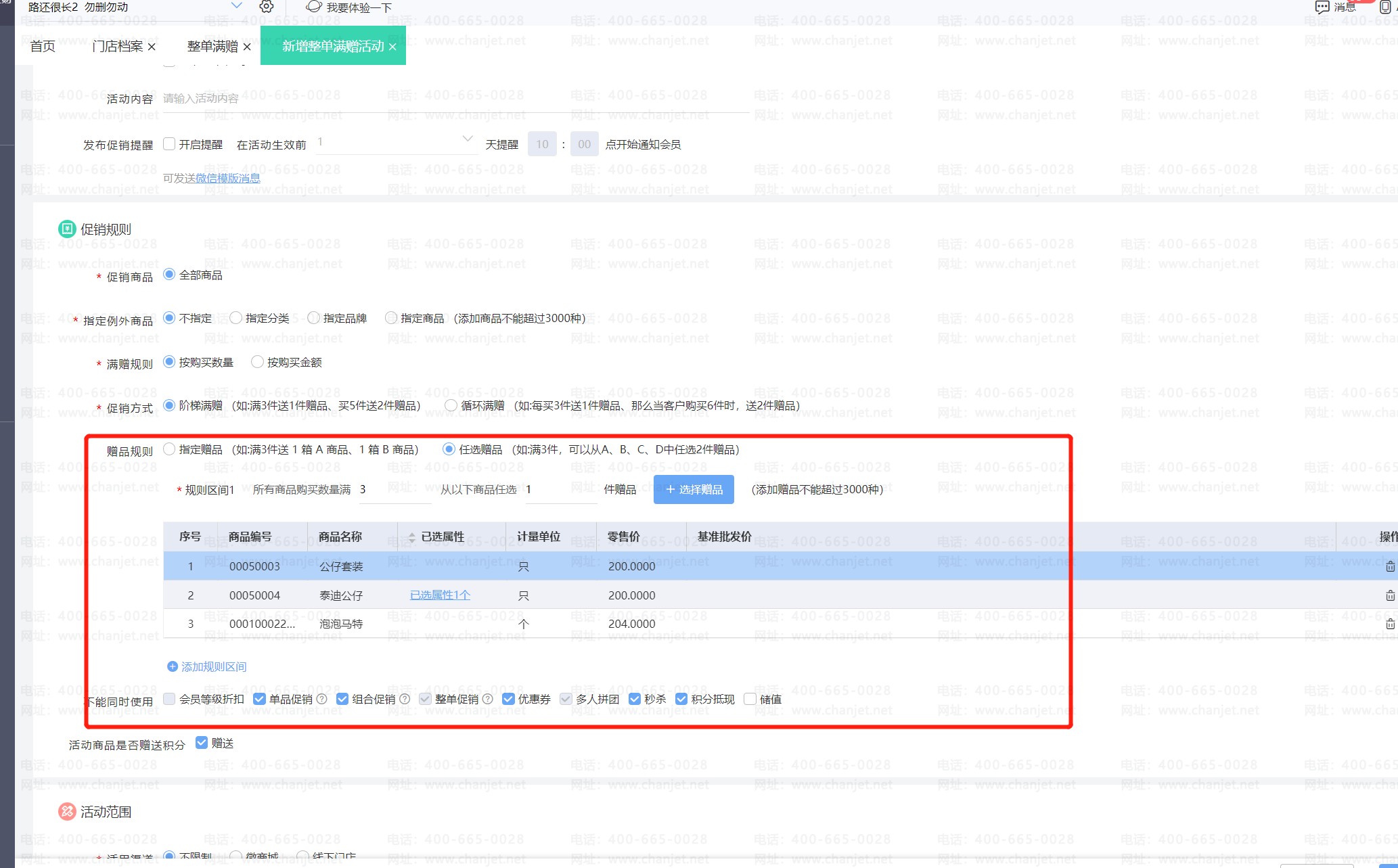The width and height of the screenshot is (1398, 868).
Task: Click sort arrows on 已选属性 column
Action: pyautogui.click(x=411, y=538)
